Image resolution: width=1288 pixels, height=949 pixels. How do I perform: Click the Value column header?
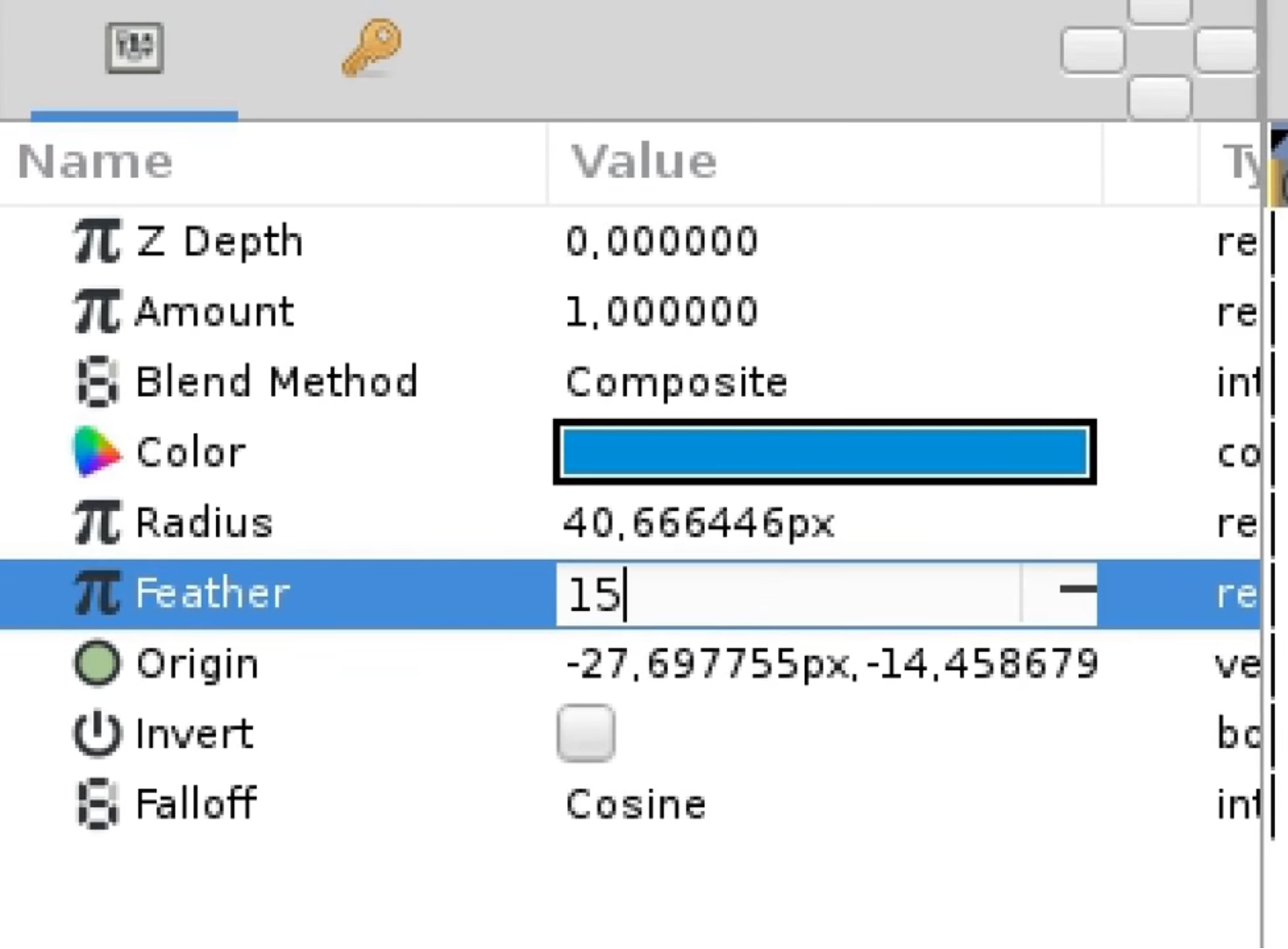pyautogui.click(x=644, y=162)
